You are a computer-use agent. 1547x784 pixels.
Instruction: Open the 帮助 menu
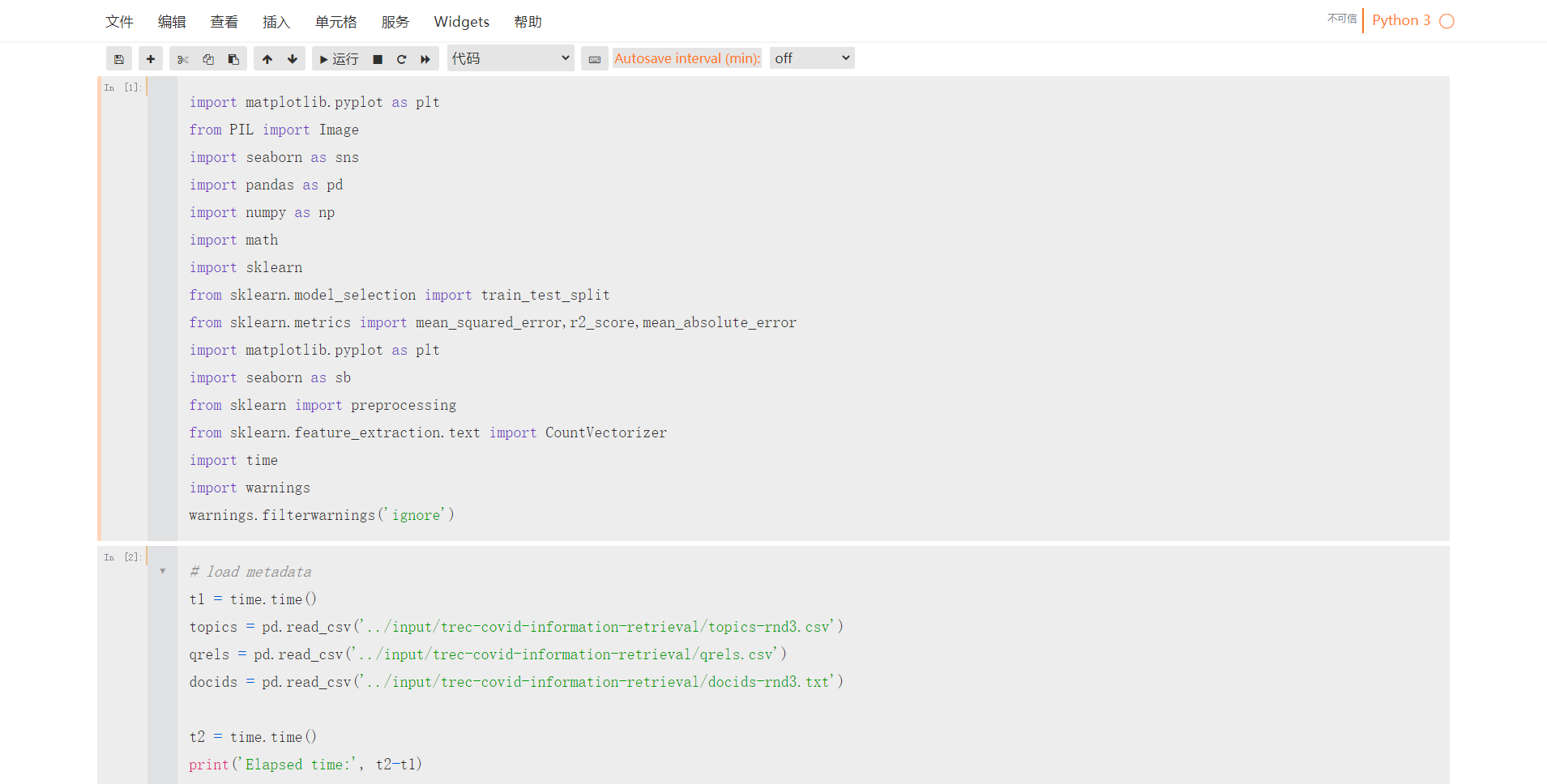click(x=528, y=22)
